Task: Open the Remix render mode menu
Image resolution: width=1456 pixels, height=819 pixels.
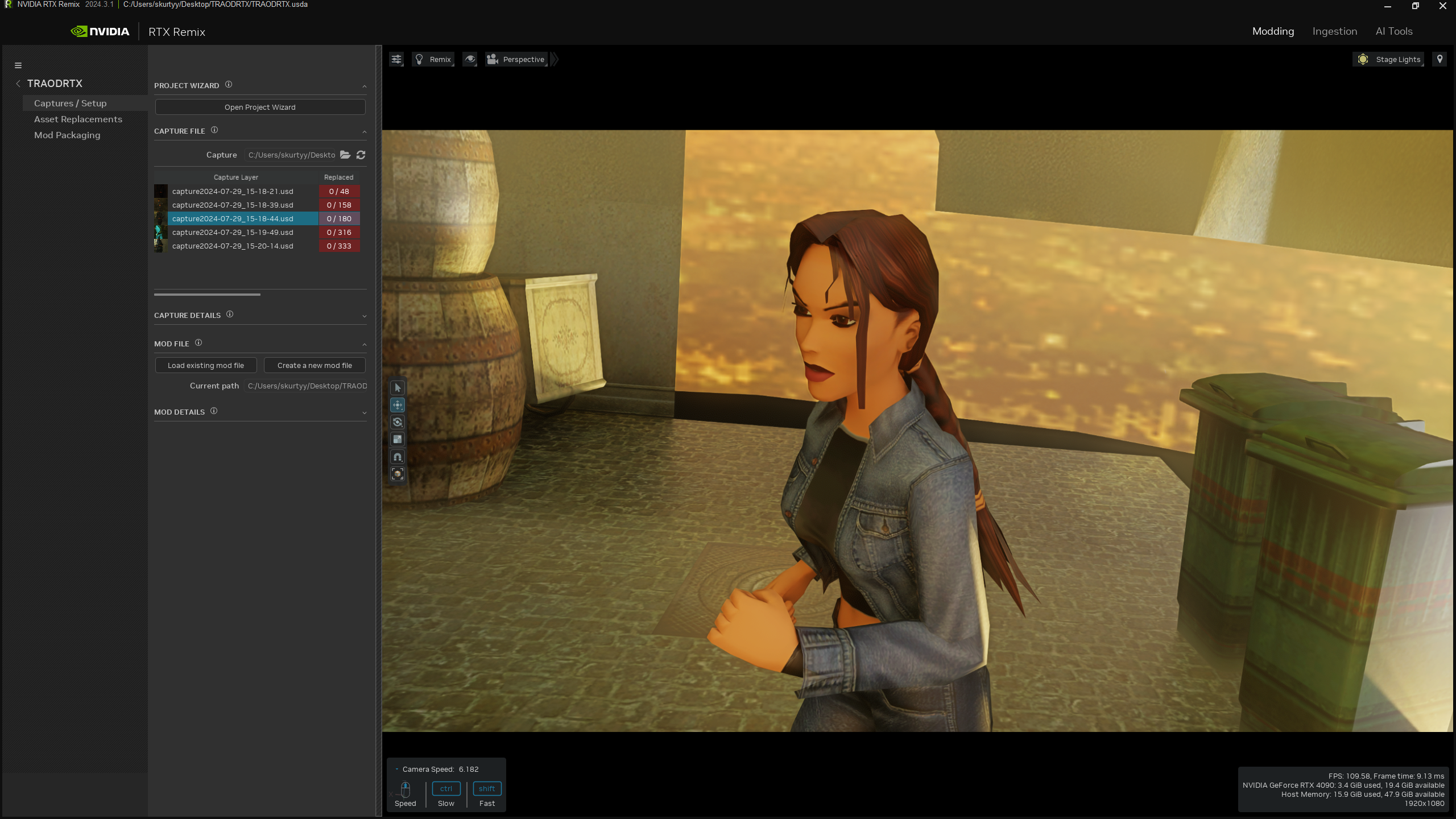Action: click(x=433, y=59)
